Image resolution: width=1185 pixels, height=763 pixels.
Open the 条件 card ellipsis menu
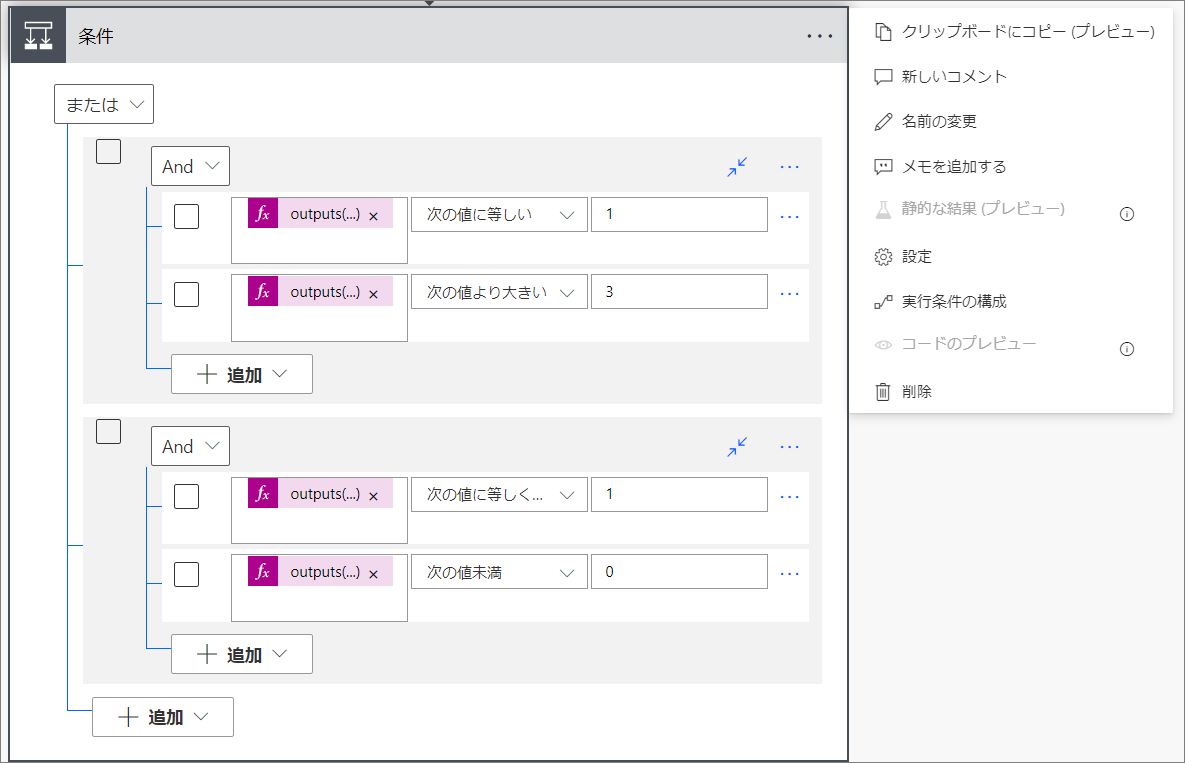[x=819, y=36]
